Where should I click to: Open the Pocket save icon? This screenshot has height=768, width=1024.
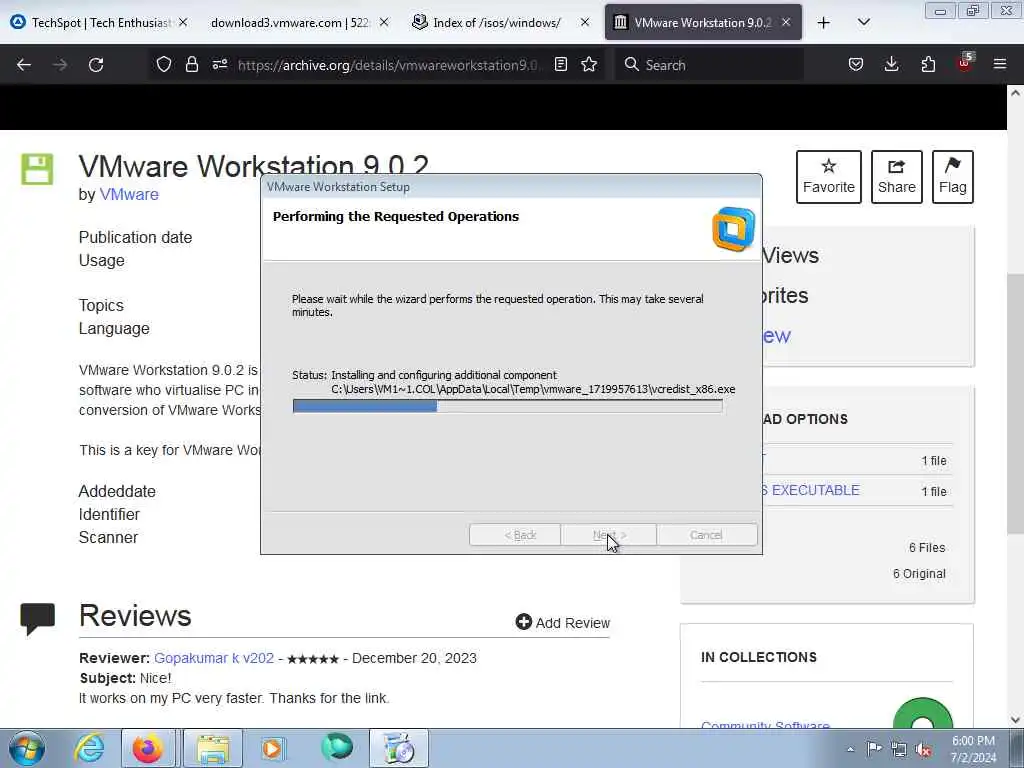856,64
